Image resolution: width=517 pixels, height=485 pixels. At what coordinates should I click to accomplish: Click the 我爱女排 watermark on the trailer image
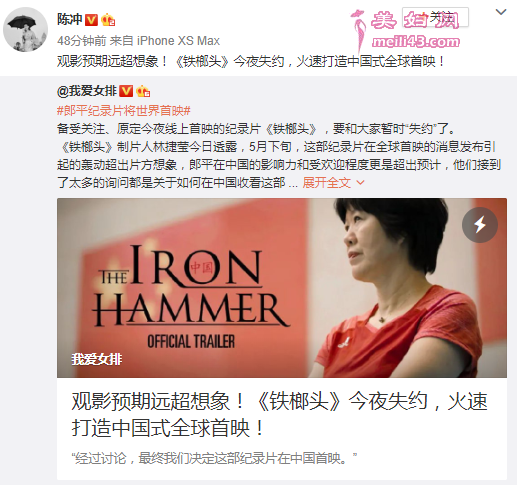[x=97, y=359]
